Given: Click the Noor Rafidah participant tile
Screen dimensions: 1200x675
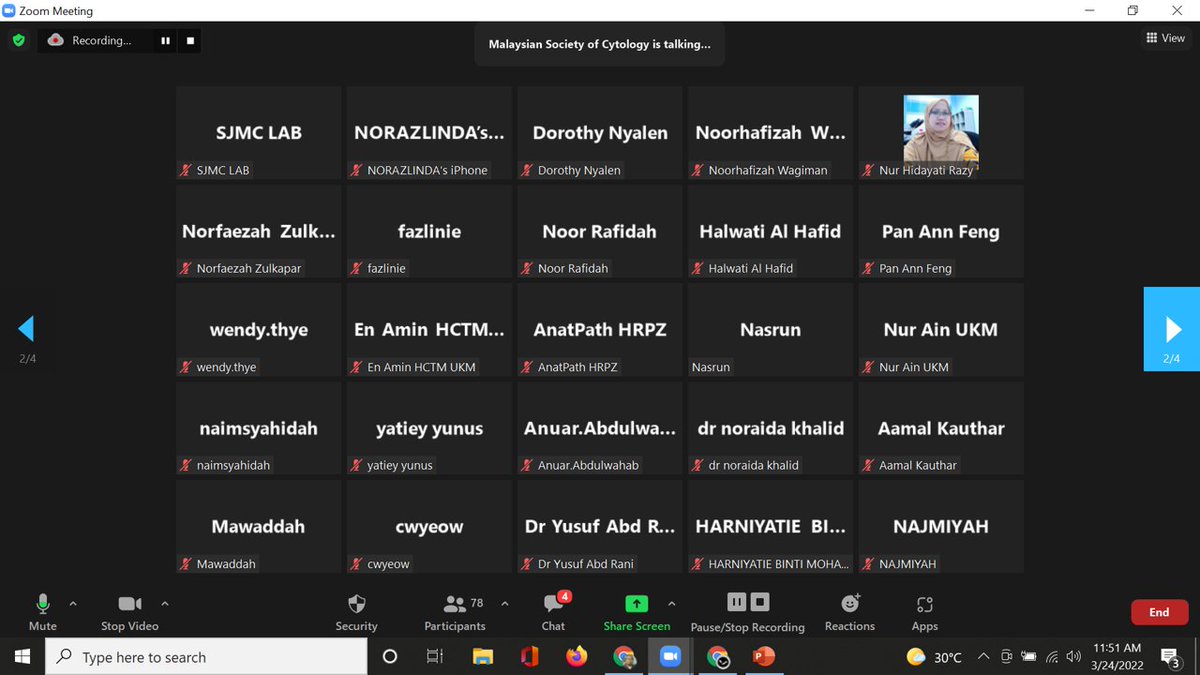Looking at the screenshot, I should click(x=600, y=231).
